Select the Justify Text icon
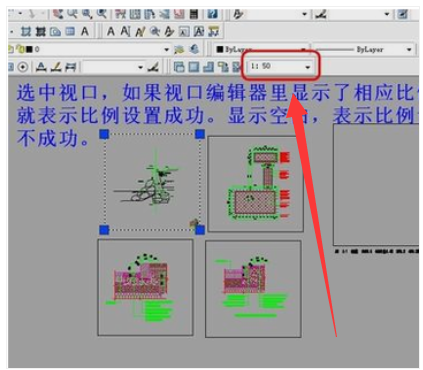The image size is (423, 370). coord(199,32)
